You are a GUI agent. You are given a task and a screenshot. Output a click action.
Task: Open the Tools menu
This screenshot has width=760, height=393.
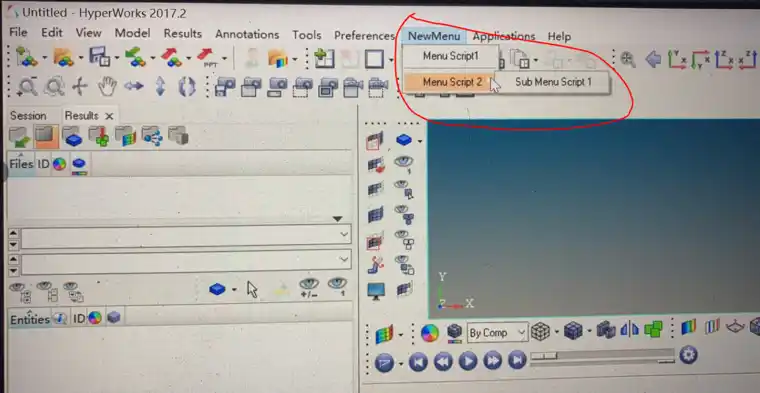[x=306, y=35]
